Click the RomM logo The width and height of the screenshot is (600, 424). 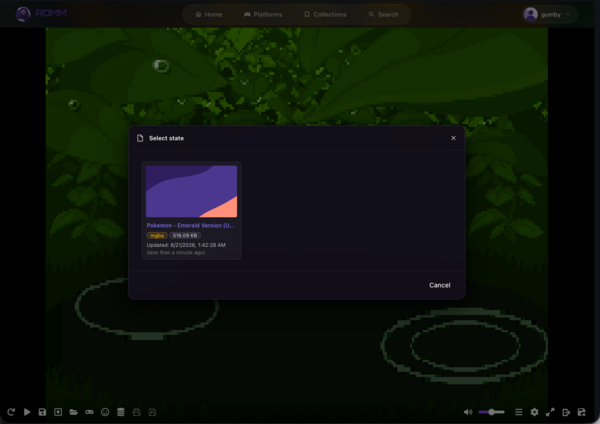pos(41,14)
